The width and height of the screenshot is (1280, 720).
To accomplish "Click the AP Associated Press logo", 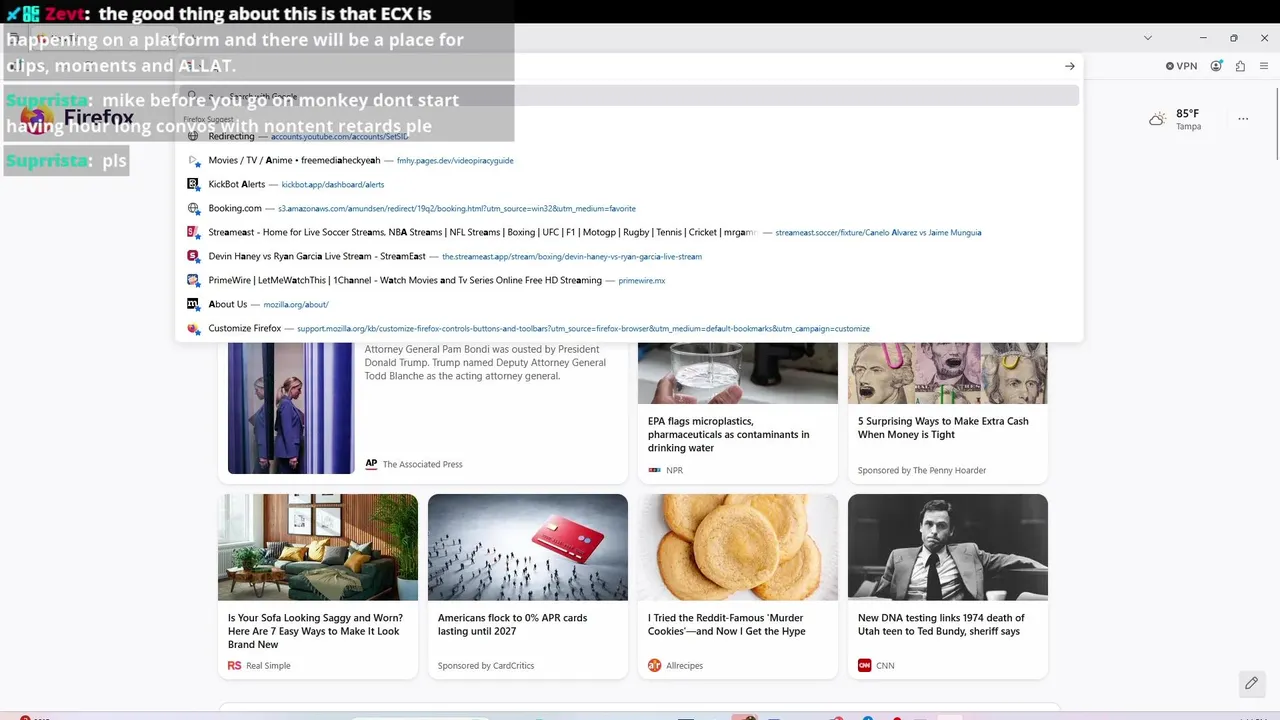I will (x=371, y=464).
